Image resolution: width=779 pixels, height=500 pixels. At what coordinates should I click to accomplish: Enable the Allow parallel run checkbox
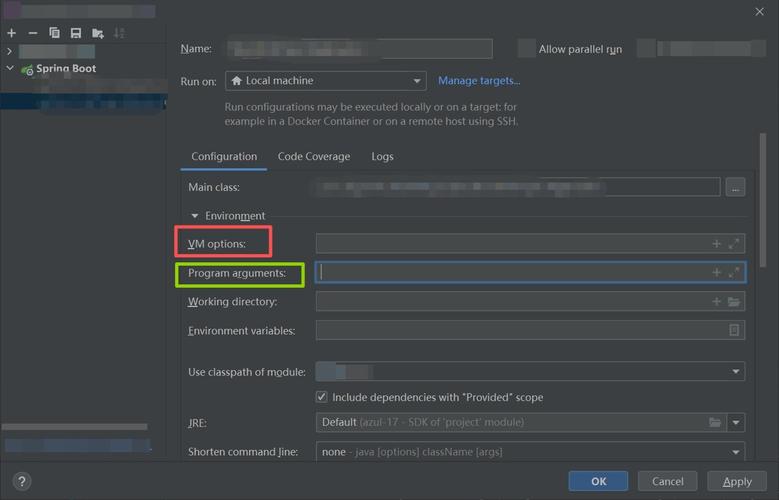526,49
